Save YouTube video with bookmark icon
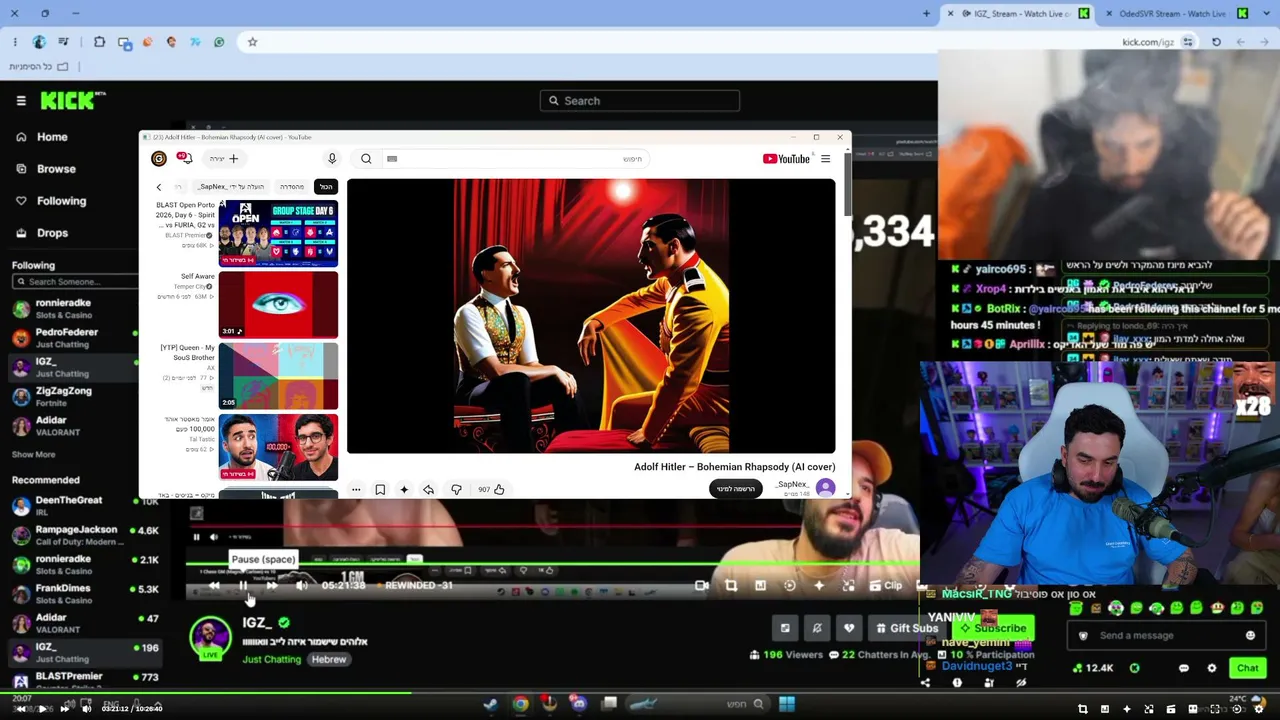This screenshot has width=1280, height=720. click(380, 489)
